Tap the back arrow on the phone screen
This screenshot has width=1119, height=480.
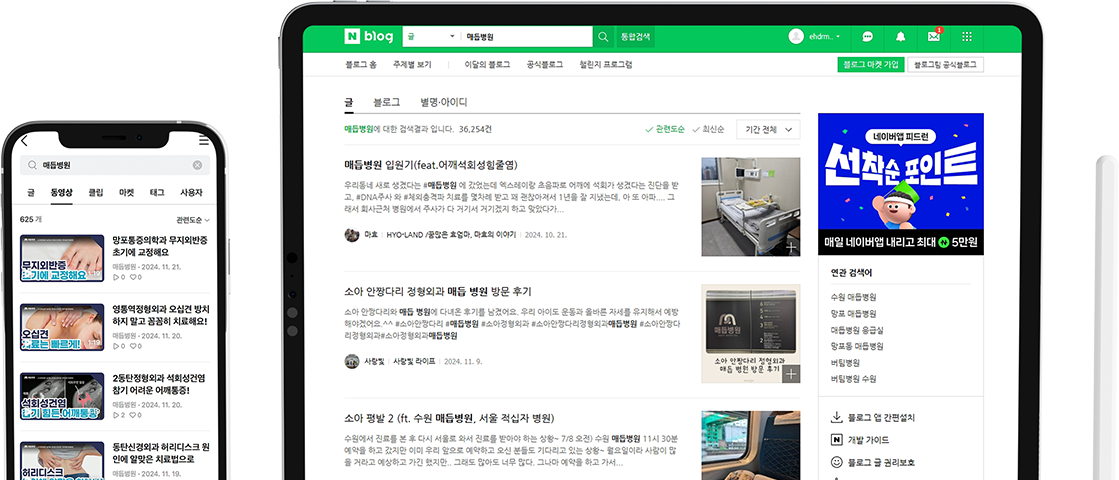25,141
